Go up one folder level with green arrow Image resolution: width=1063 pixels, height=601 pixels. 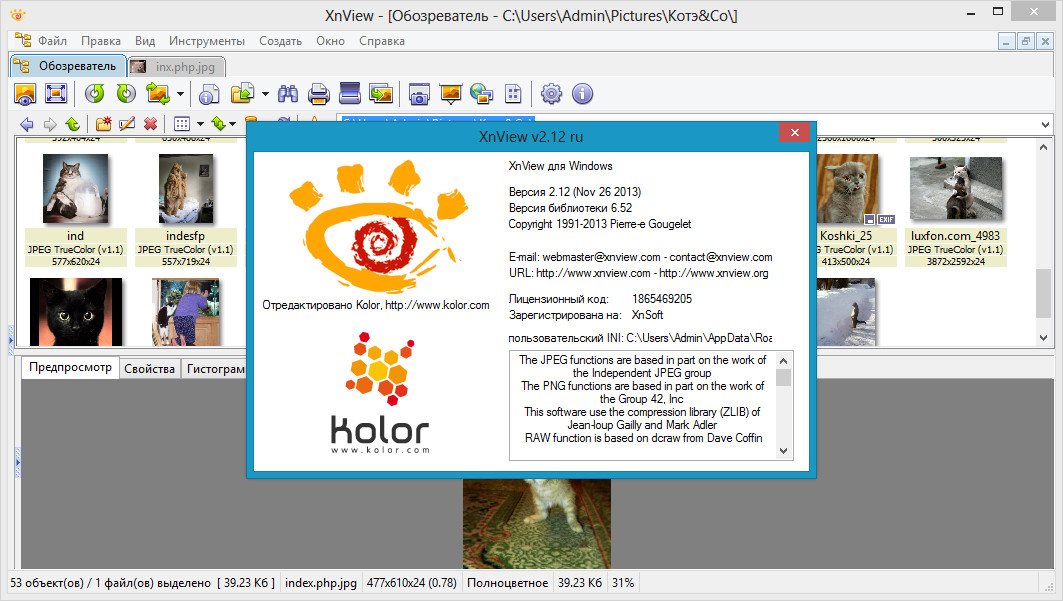[72, 124]
